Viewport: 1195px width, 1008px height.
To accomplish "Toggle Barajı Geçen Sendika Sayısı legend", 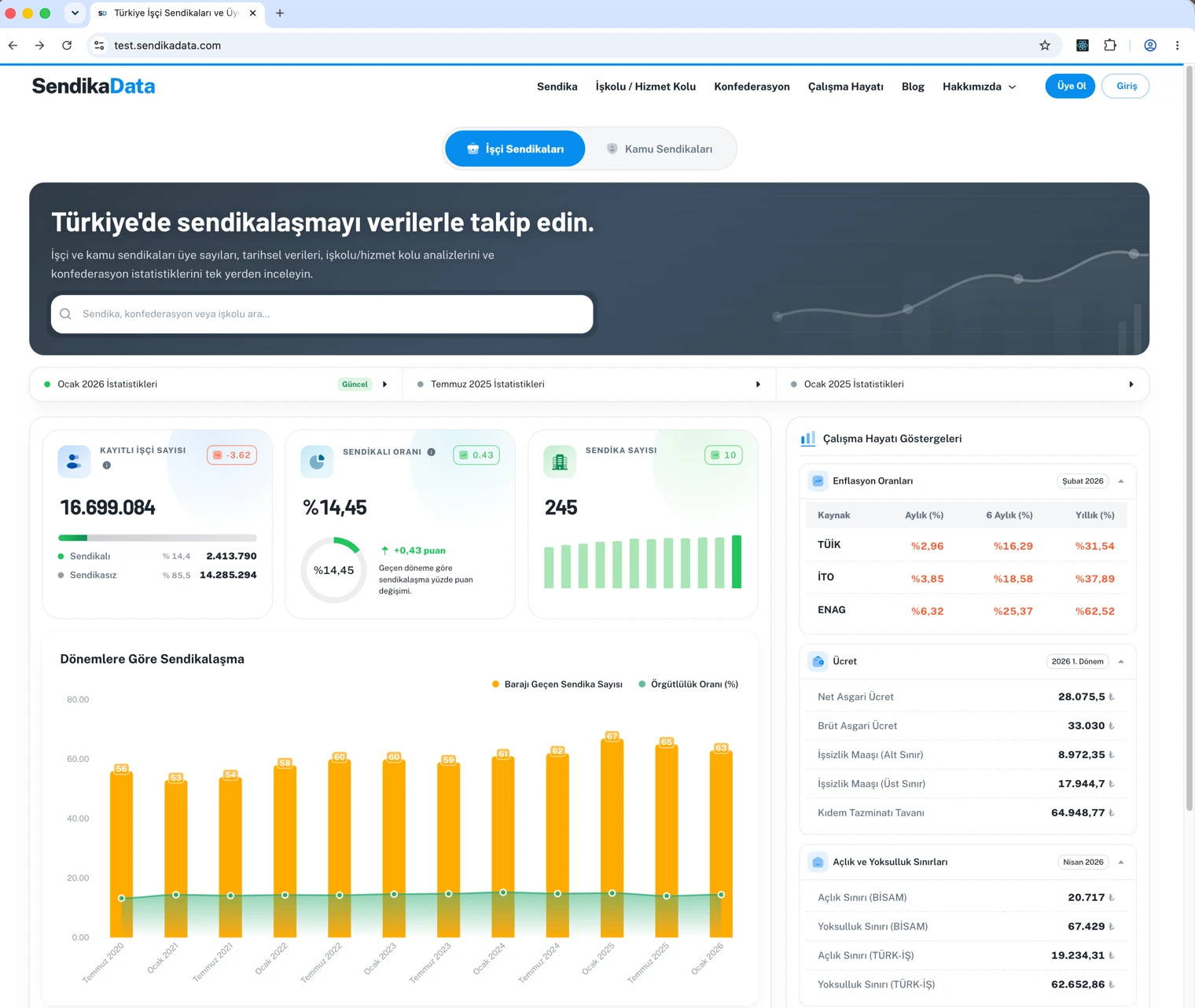I will point(557,684).
